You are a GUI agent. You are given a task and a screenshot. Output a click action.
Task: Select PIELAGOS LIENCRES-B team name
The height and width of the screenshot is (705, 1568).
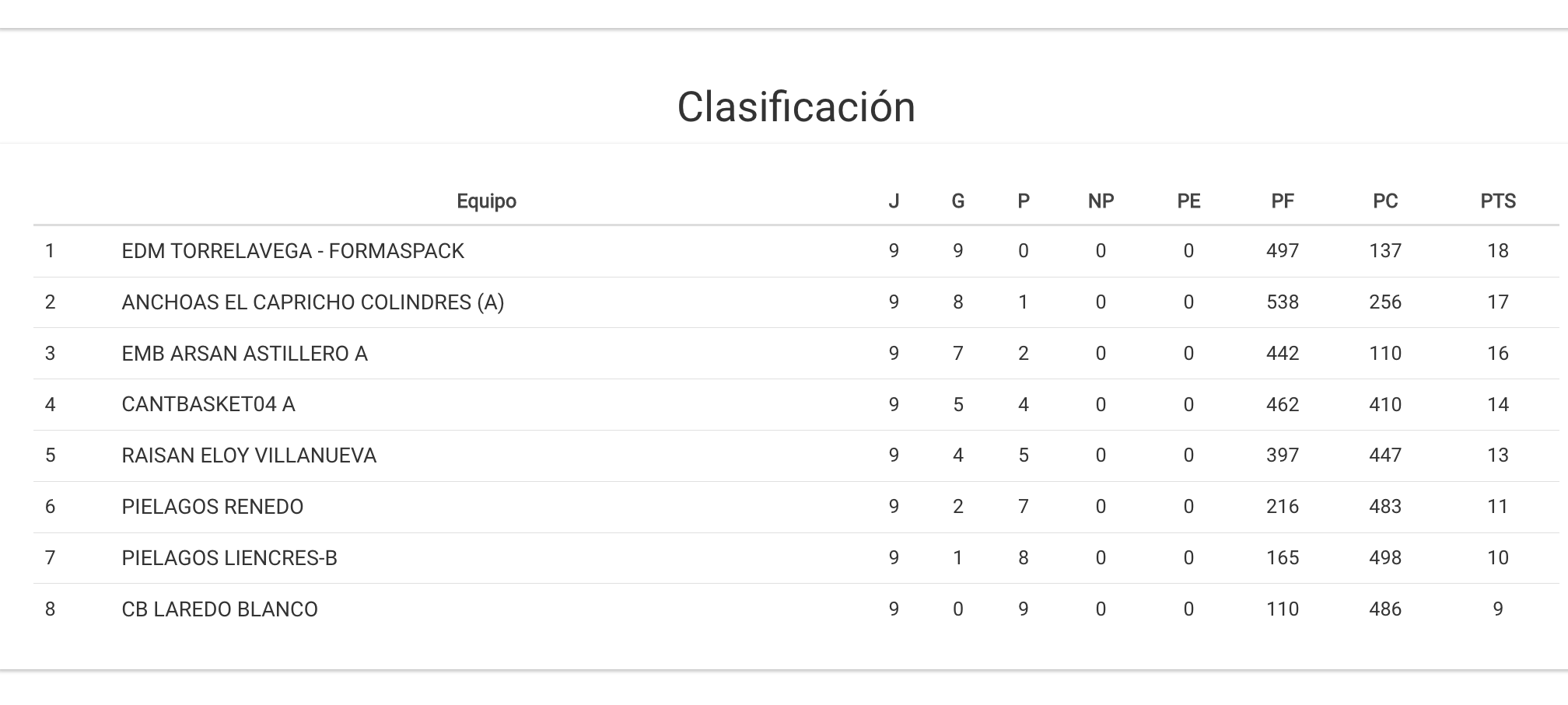click(229, 558)
